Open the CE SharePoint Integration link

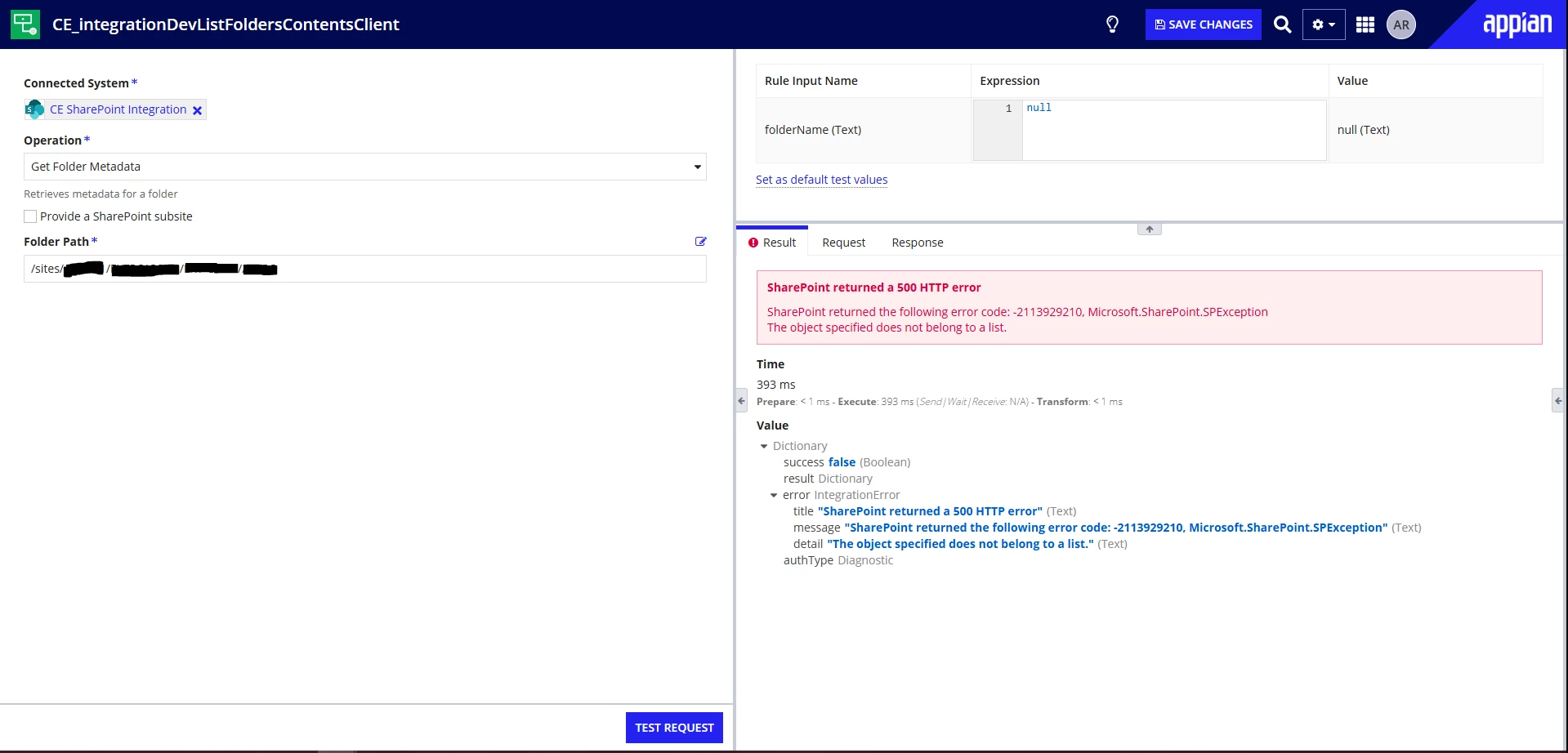pos(118,109)
